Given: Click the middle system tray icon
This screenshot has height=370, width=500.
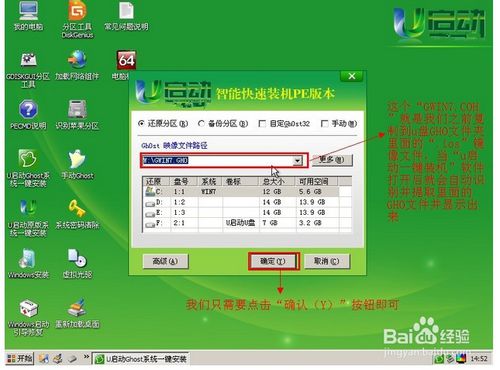Looking at the screenshot, I should click(x=450, y=359).
